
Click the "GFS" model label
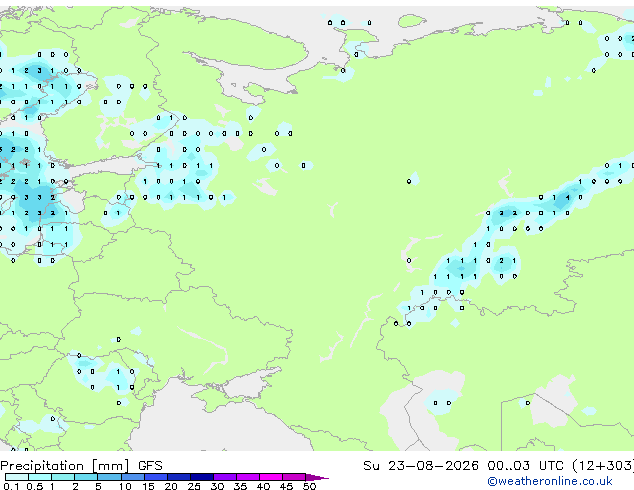click(150, 466)
